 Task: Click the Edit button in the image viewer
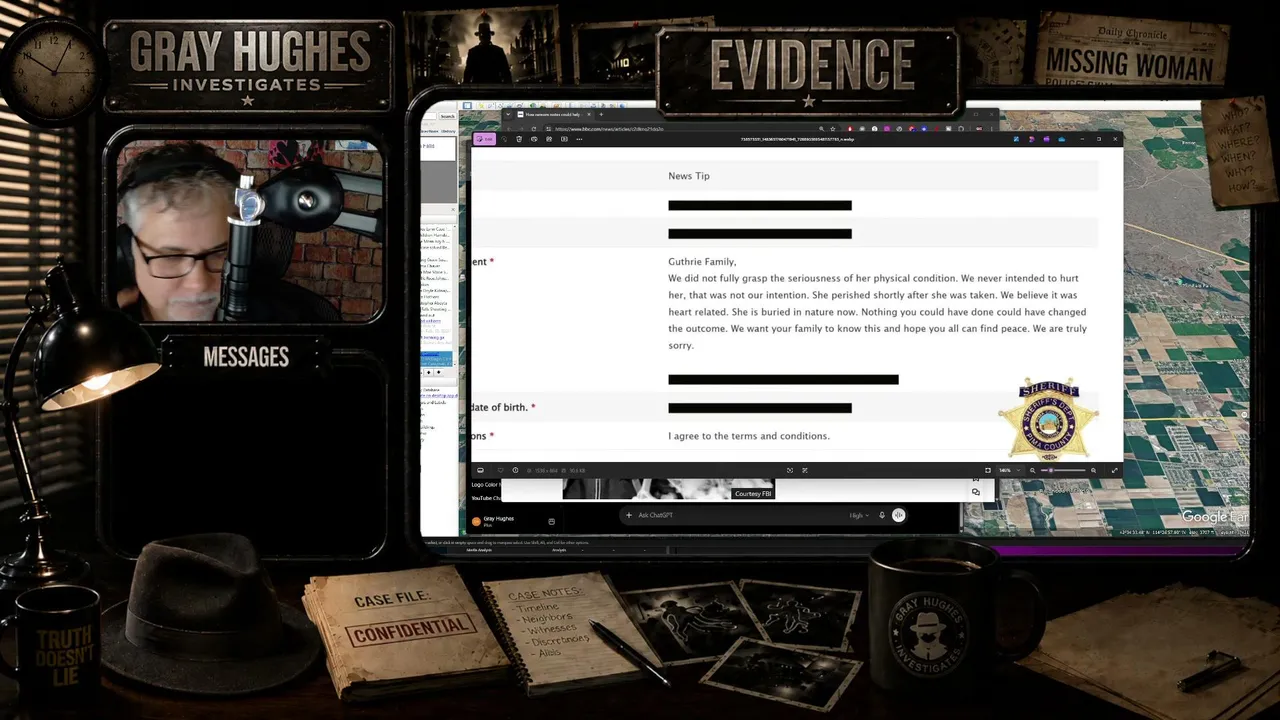(484, 139)
